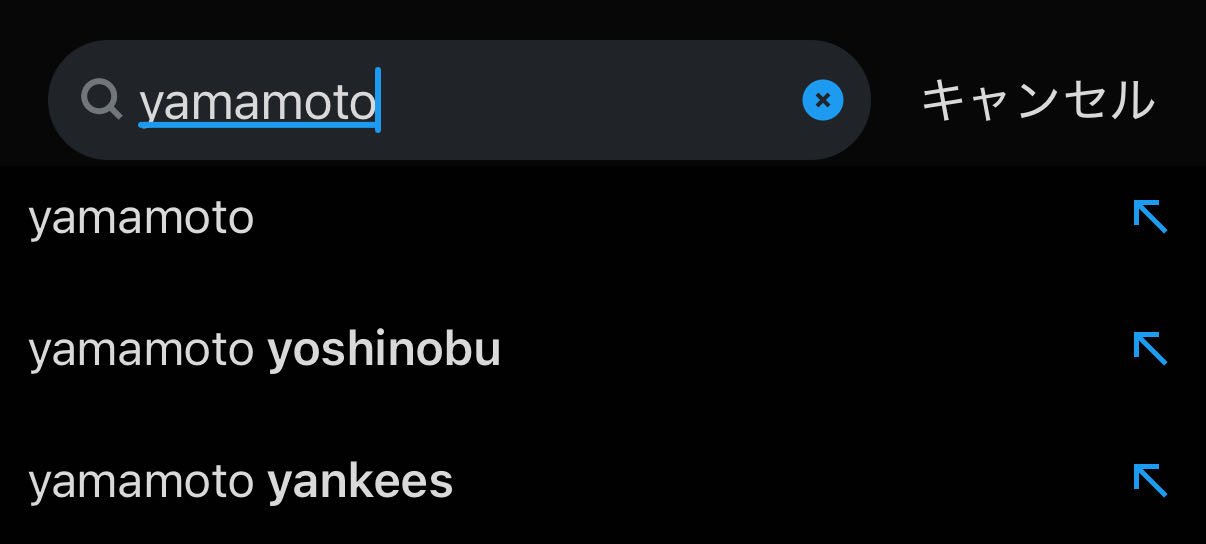Click the bold word "yoshinobu" in the suggestions

point(384,350)
